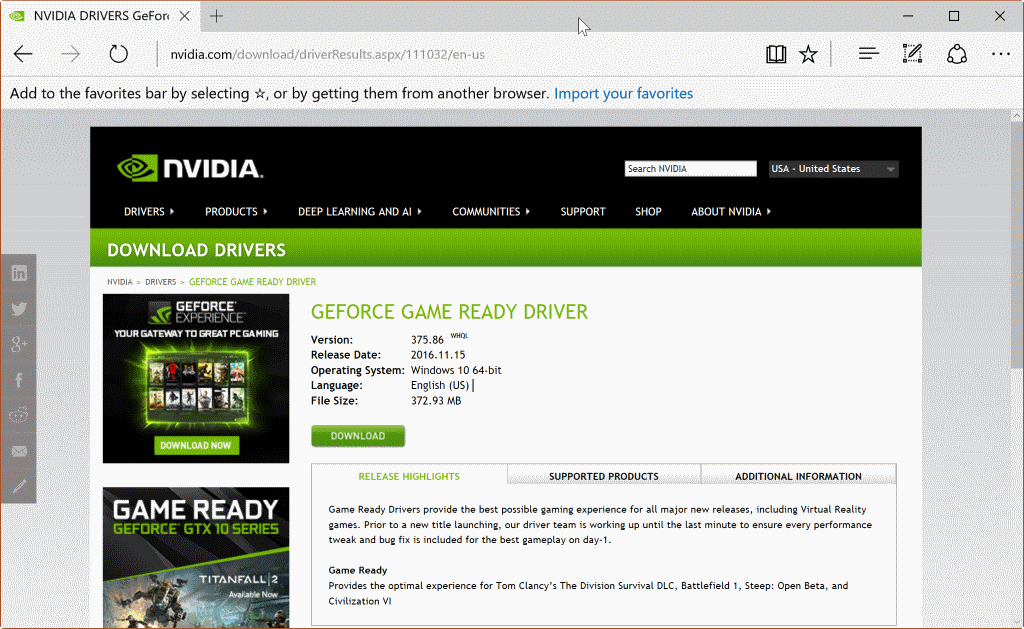The width and height of the screenshot is (1024, 629).
Task: Open the More actions ellipsis menu
Action: (1000, 54)
